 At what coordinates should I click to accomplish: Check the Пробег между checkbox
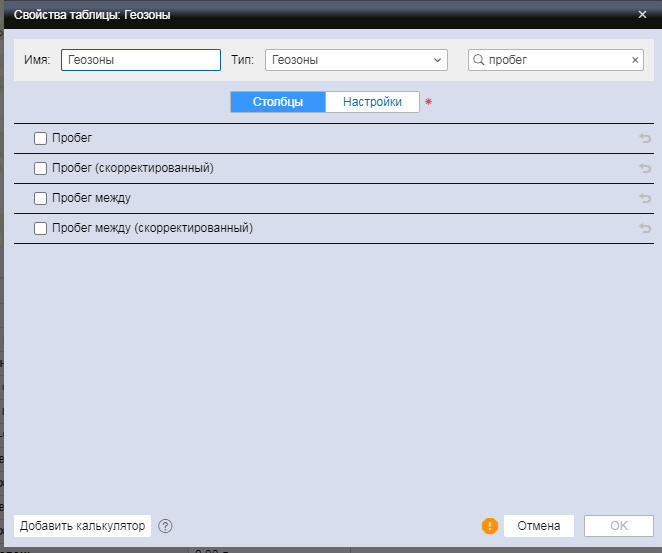[x=41, y=198]
